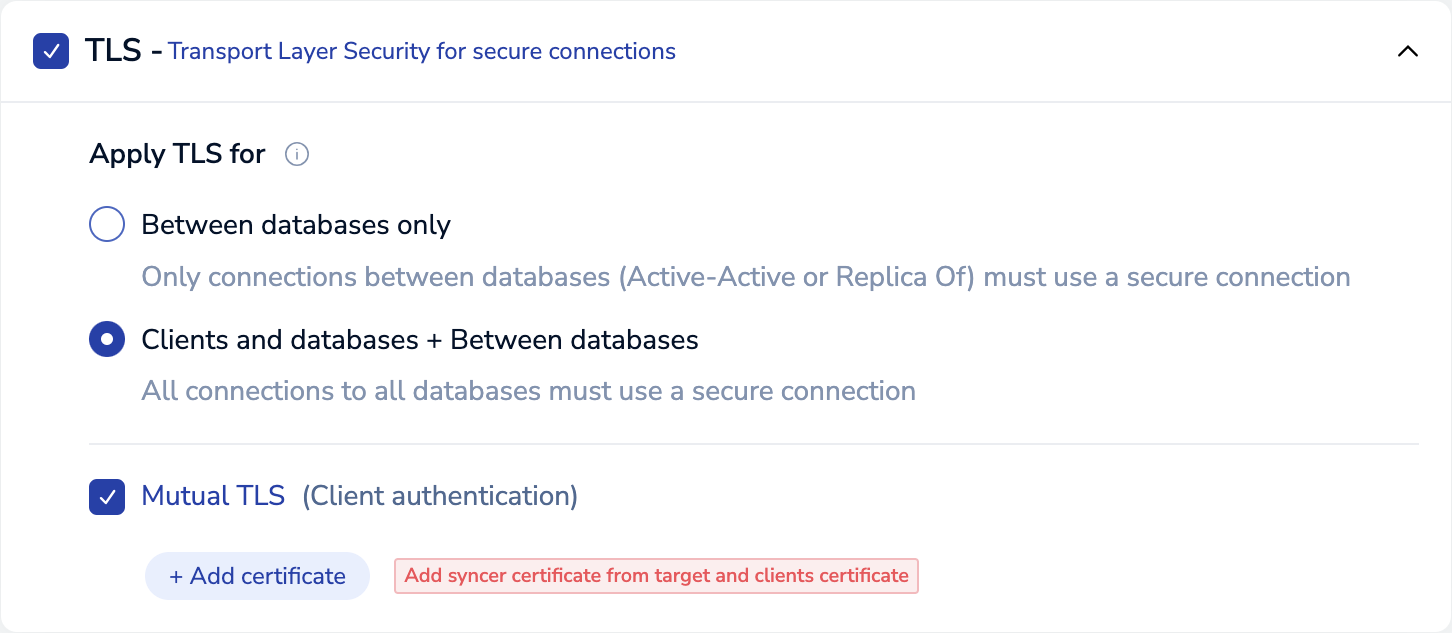Click the Apply TLS for heading
This screenshot has width=1452, height=633.
[x=177, y=154]
